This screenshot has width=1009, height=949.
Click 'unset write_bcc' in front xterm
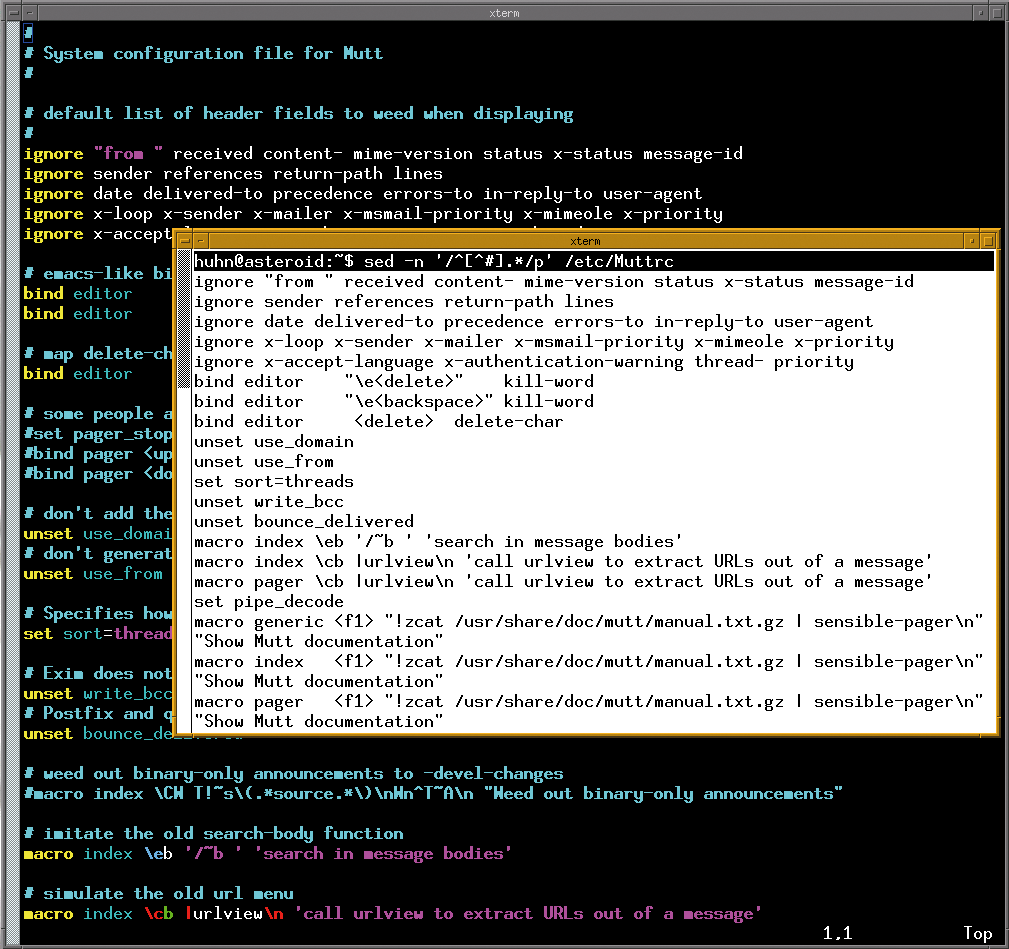(269, 501)
